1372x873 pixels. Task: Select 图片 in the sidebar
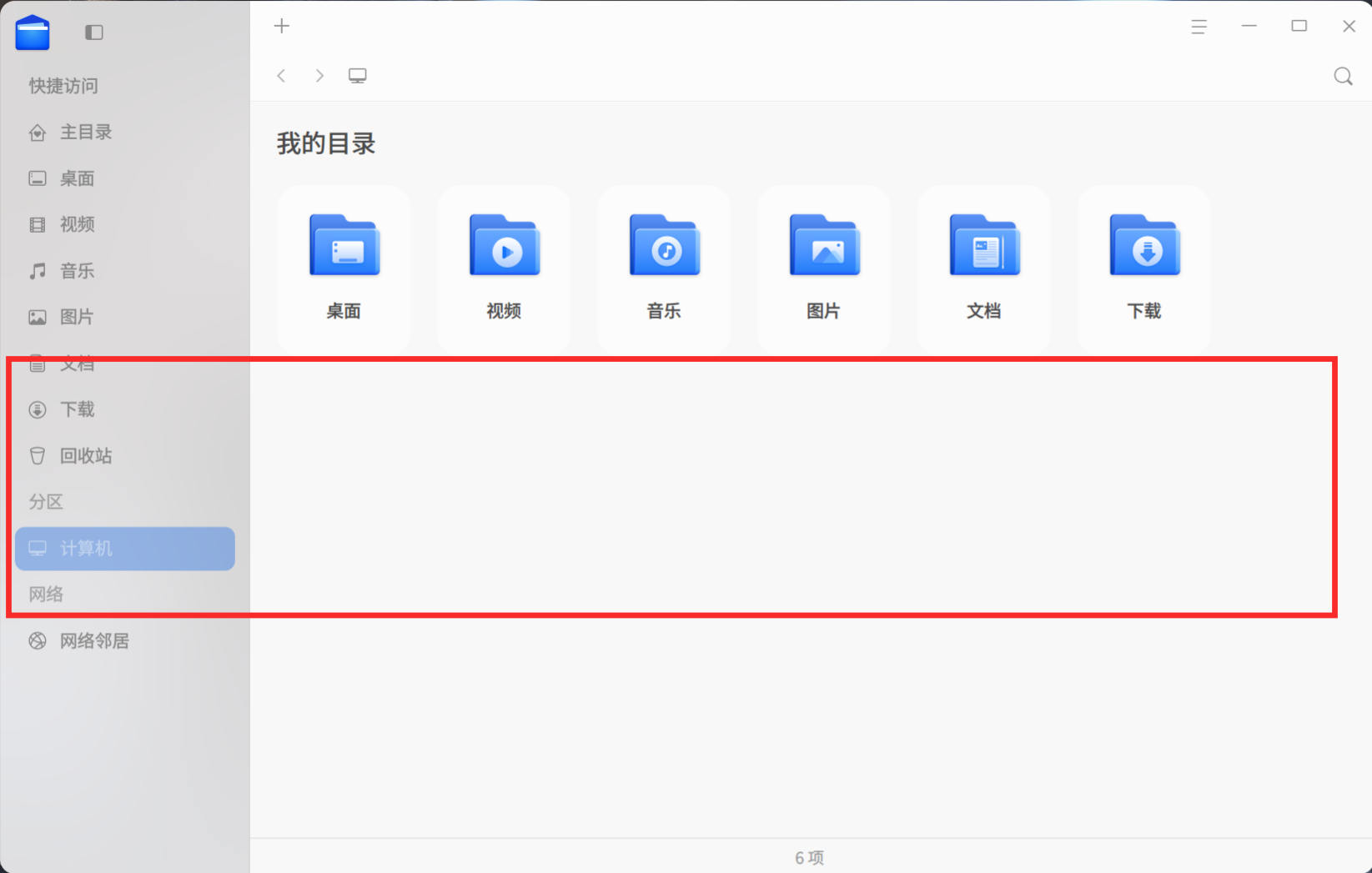(125, 317)
